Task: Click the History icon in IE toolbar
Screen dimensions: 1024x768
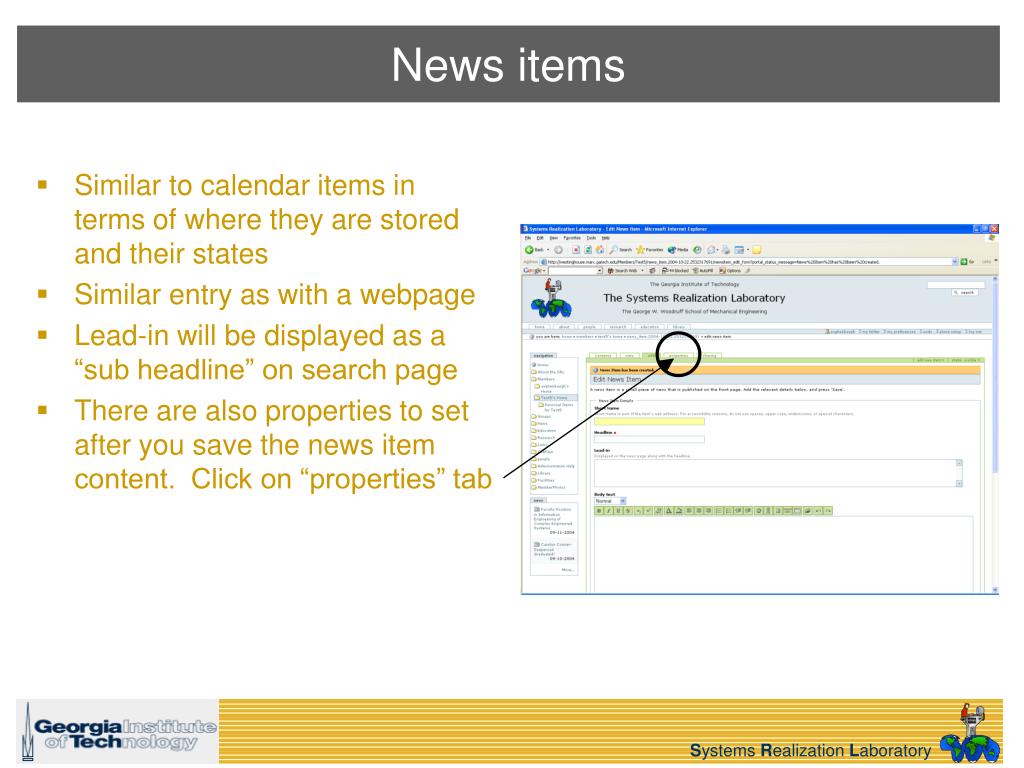Action: pos(697,250)
